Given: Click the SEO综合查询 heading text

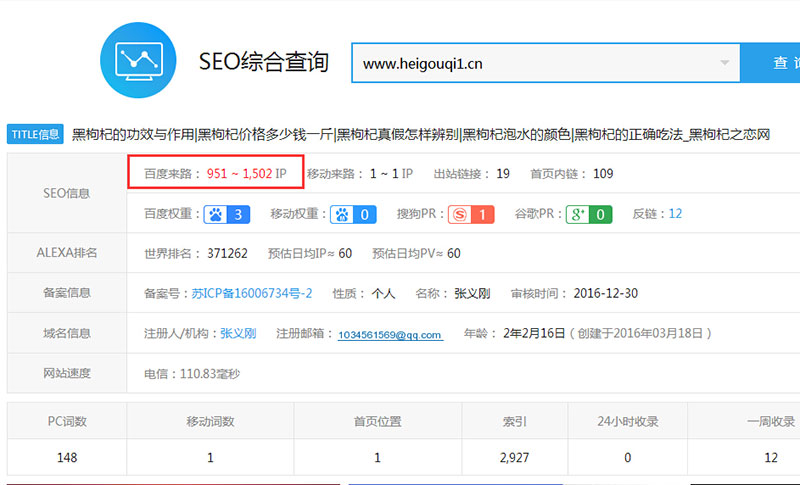Looking at the screenshot, I should pyautogui.click(x=264, y=62).
